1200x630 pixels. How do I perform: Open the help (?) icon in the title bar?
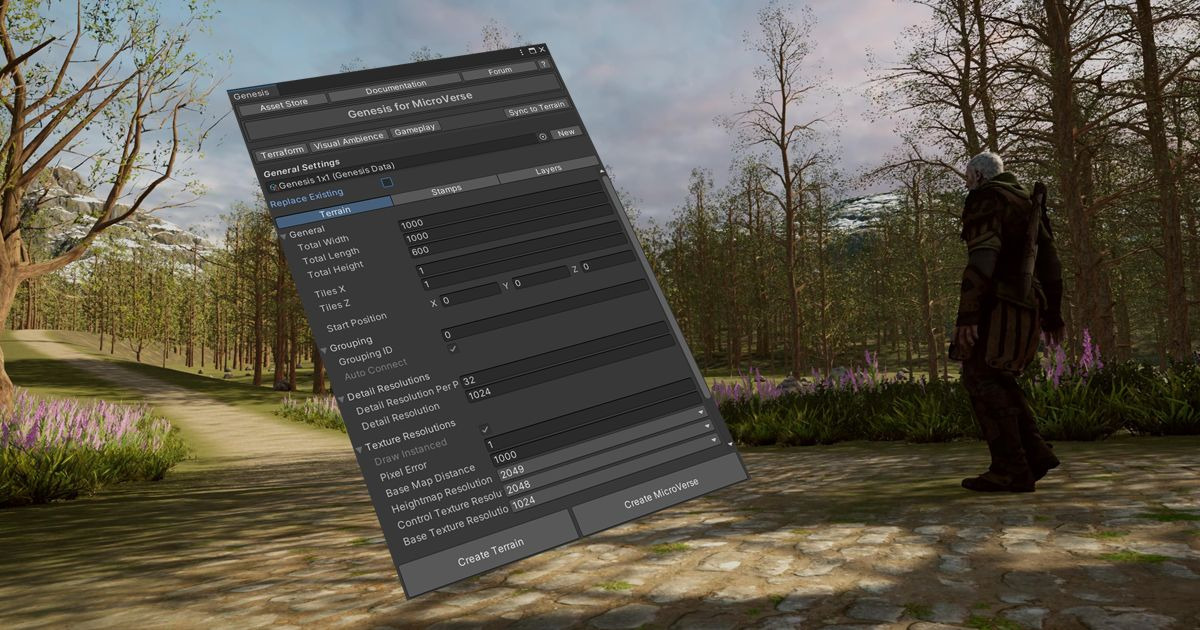pyautogui.click(x=544, y=64)
